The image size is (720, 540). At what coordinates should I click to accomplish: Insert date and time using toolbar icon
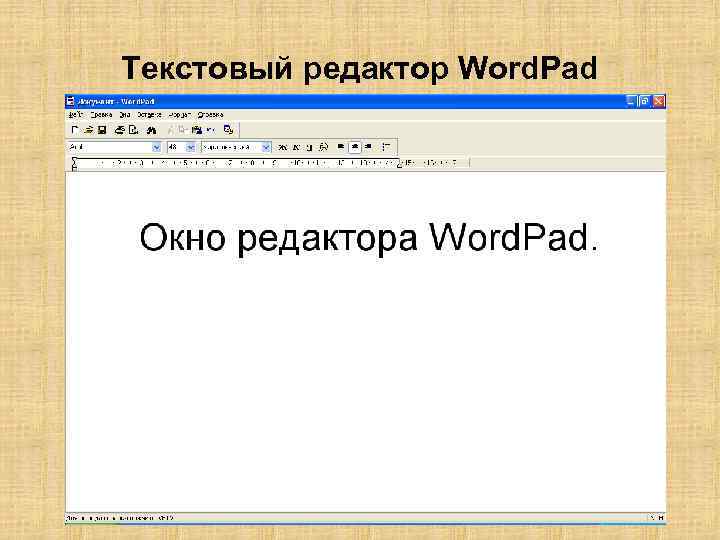pyautogui.click(x=228, y=130)
